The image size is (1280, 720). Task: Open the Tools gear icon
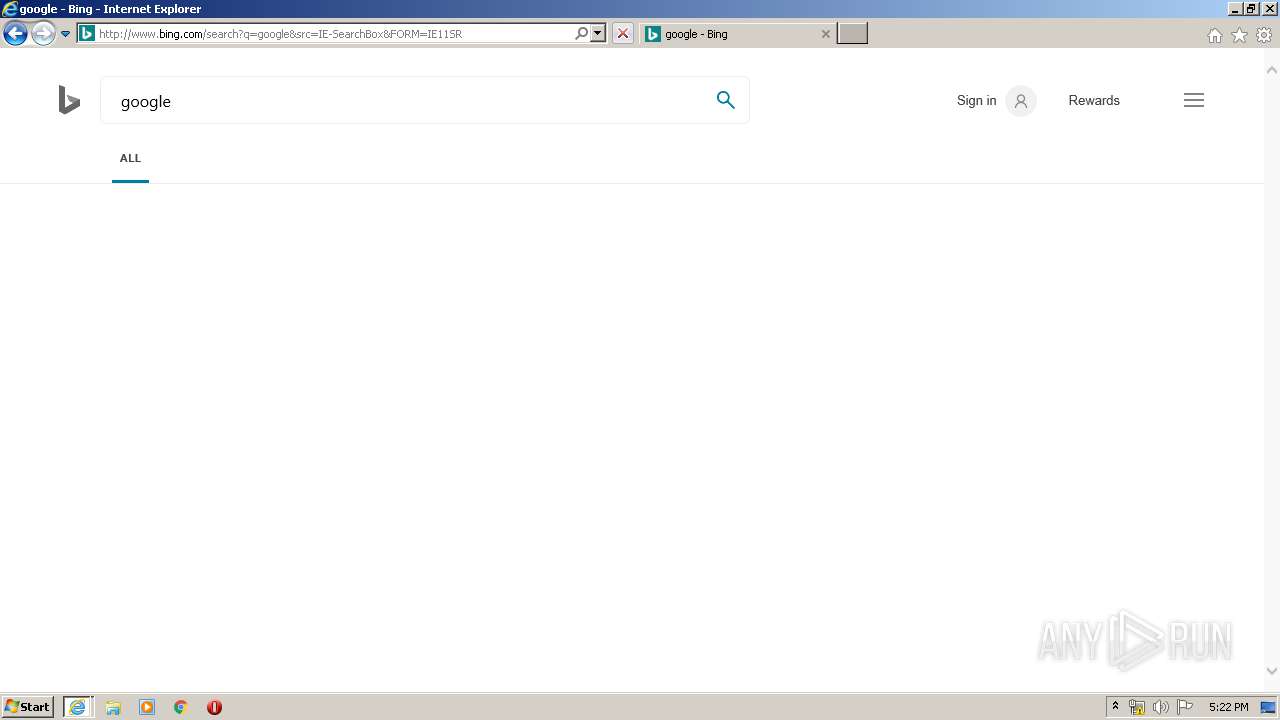[x=1264, y=35]
